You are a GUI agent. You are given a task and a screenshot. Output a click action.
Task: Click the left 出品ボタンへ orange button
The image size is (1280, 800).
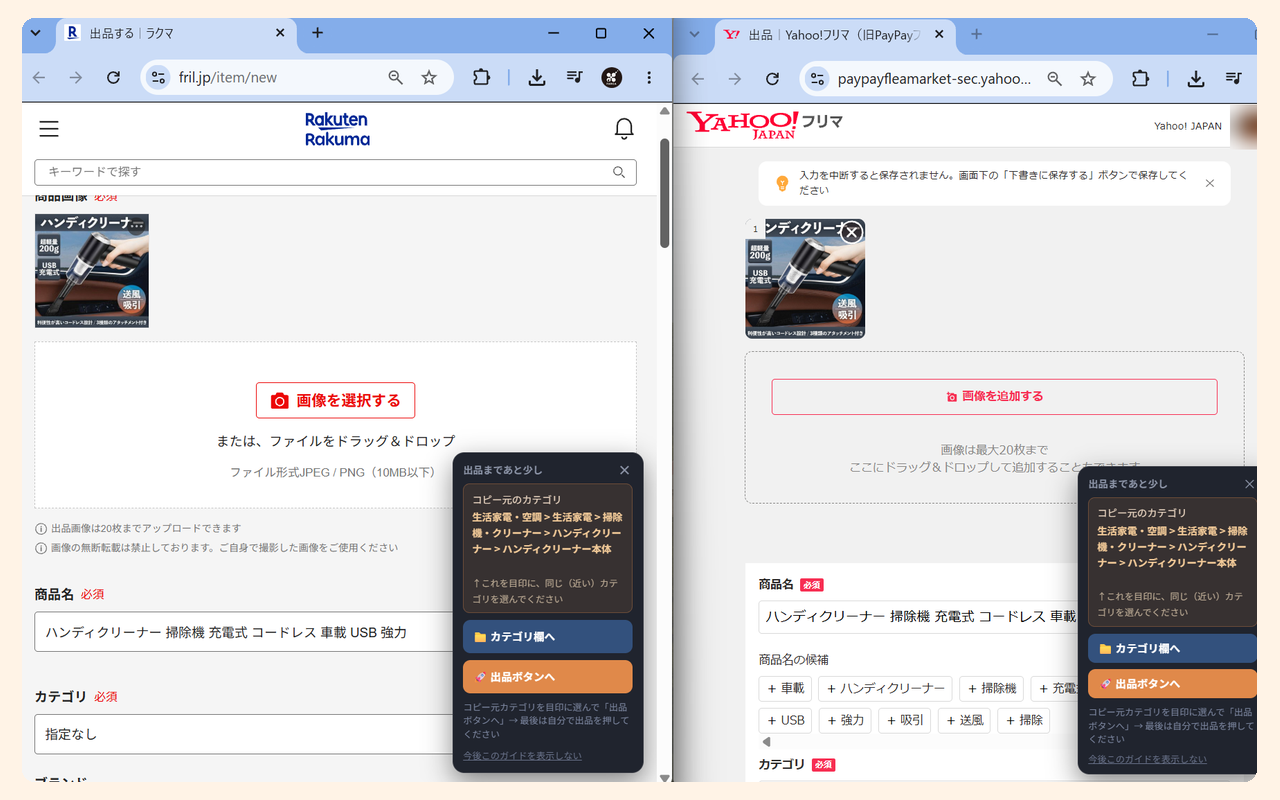point(547,677)
